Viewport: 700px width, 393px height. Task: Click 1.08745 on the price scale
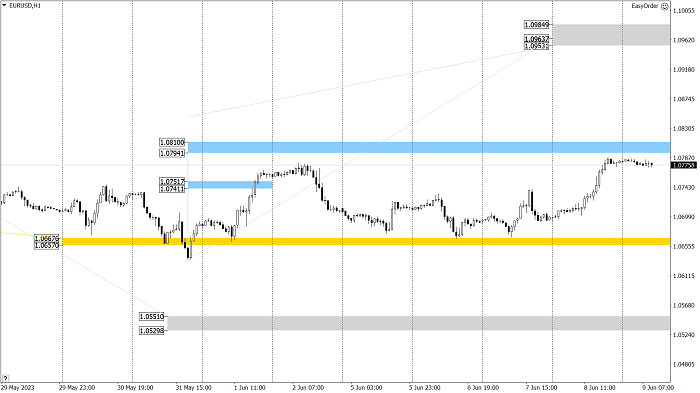(x=684, y=99)
